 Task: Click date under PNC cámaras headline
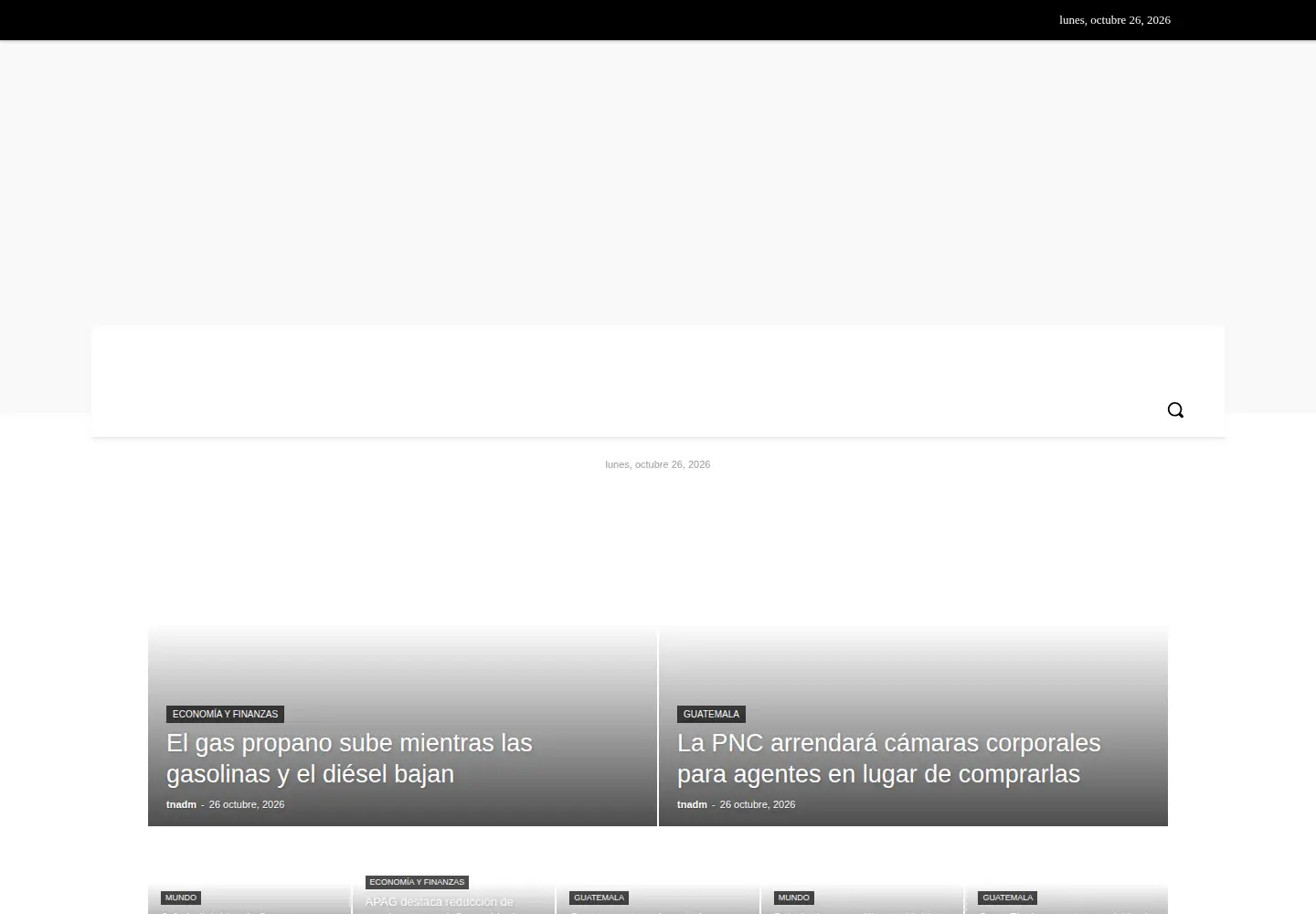(x=758, y=804)
